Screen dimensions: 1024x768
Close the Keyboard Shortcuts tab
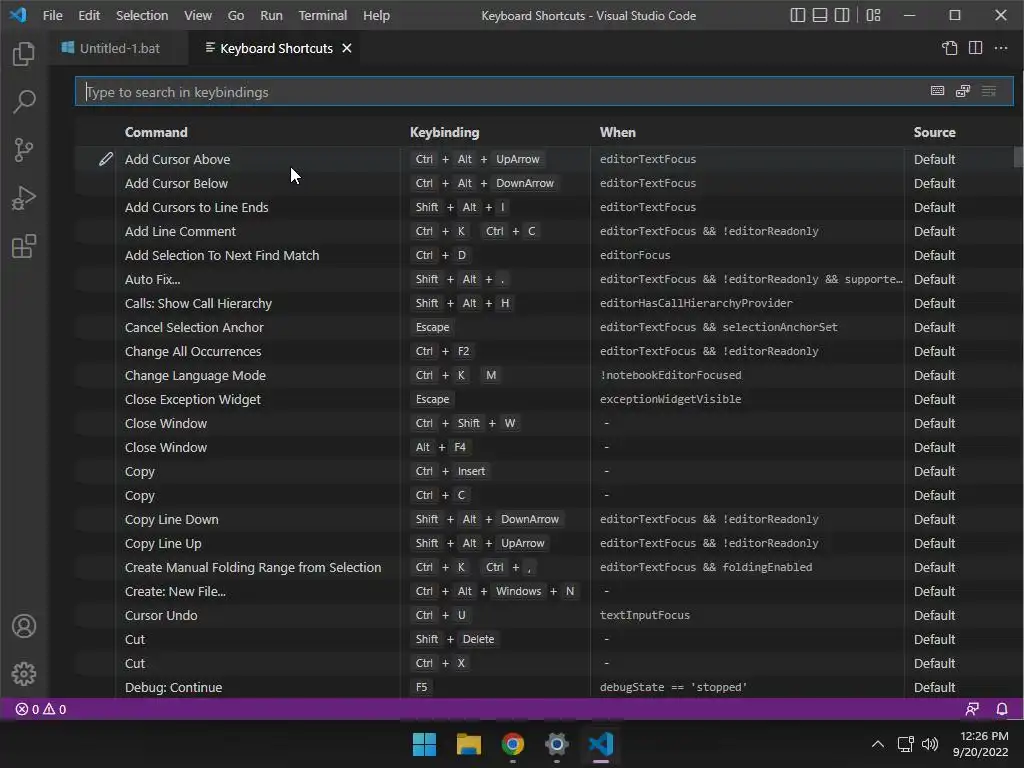tap(347, 48)
